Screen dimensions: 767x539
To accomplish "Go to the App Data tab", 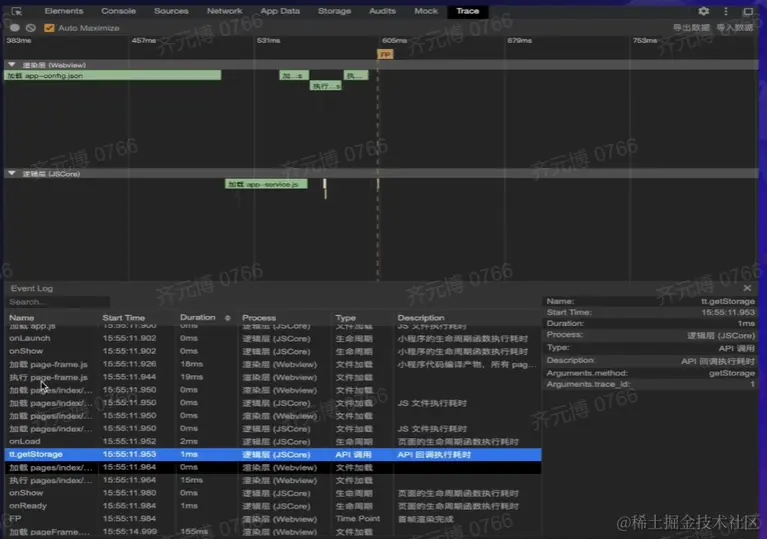I will (x=280, y=11).
